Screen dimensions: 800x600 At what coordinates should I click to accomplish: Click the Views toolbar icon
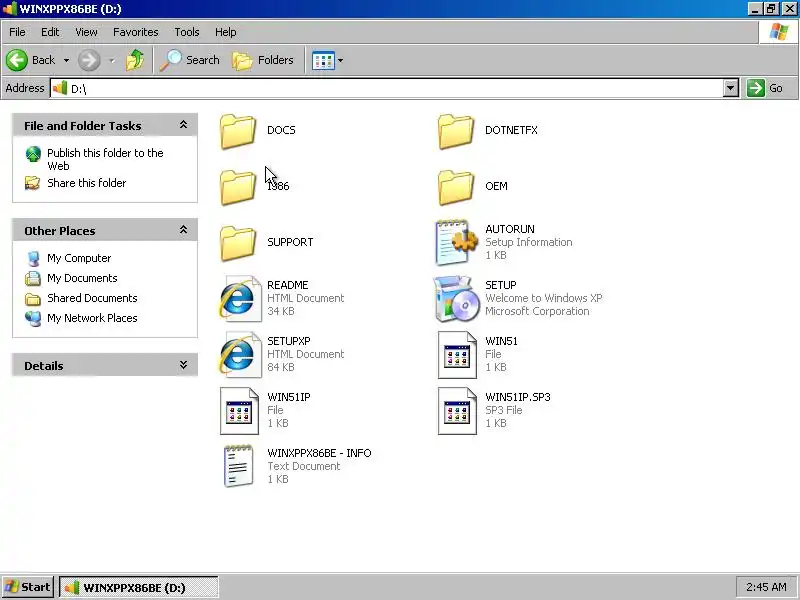[323, 61]
